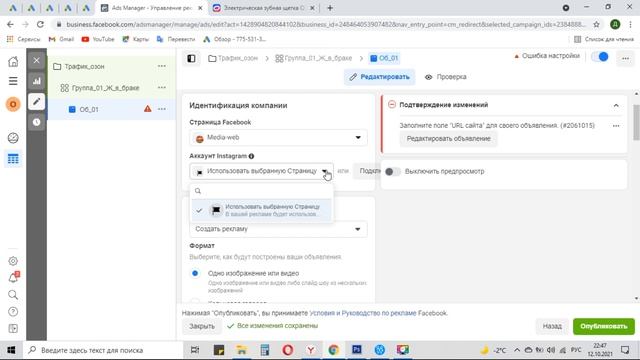The height and width of the screenshot is (360, 640).
Task: Open the Перевести bookmark
Action: [x=176, y=39]
